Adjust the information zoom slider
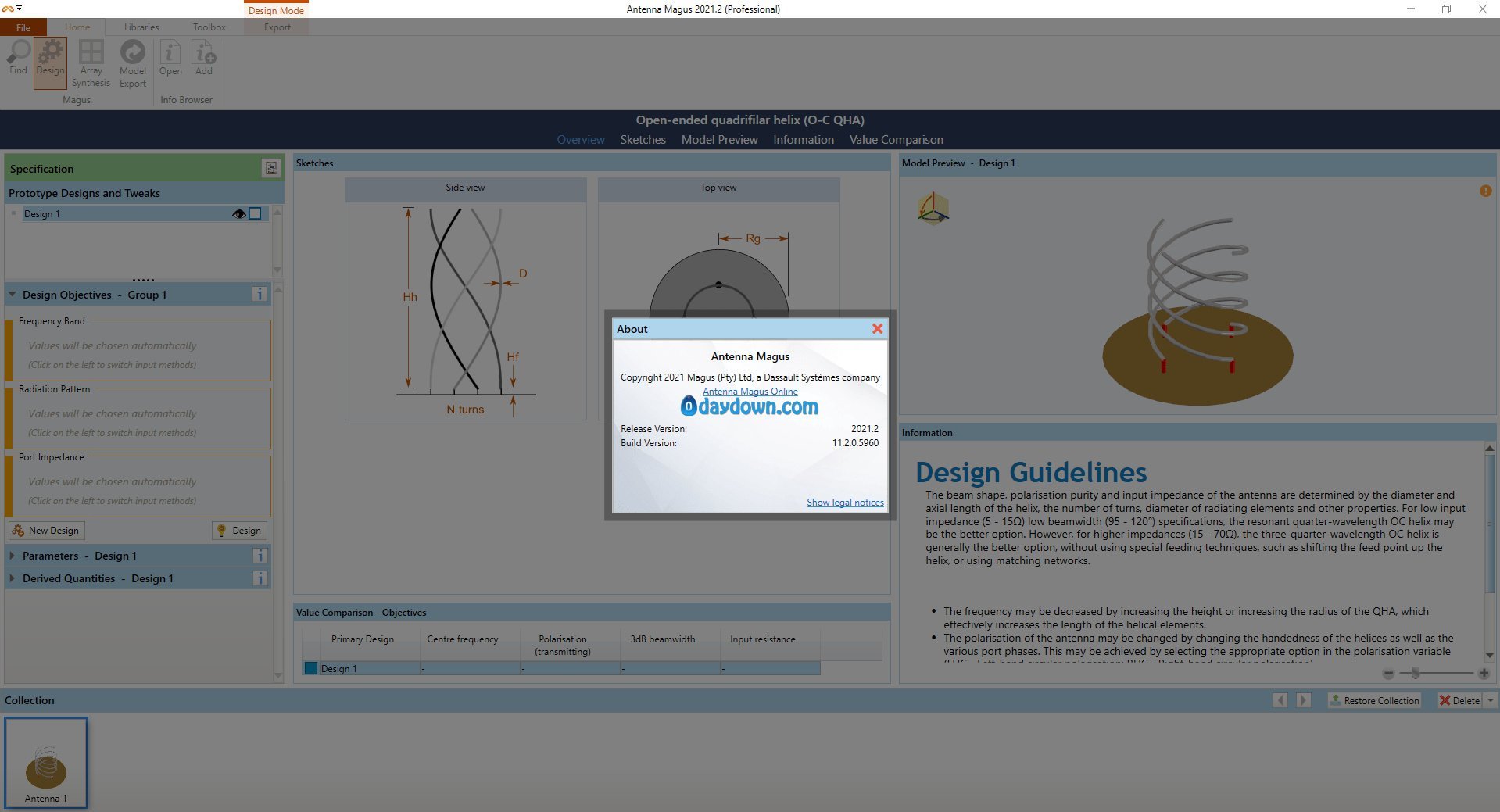 pos(1415,674)
